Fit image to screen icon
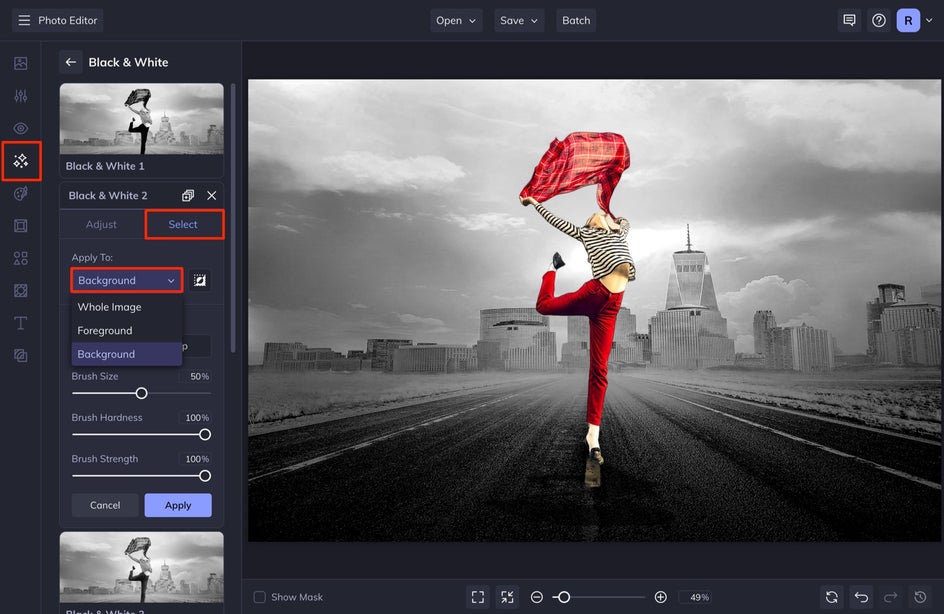This screenshot has height=614, width=944. 478,597
